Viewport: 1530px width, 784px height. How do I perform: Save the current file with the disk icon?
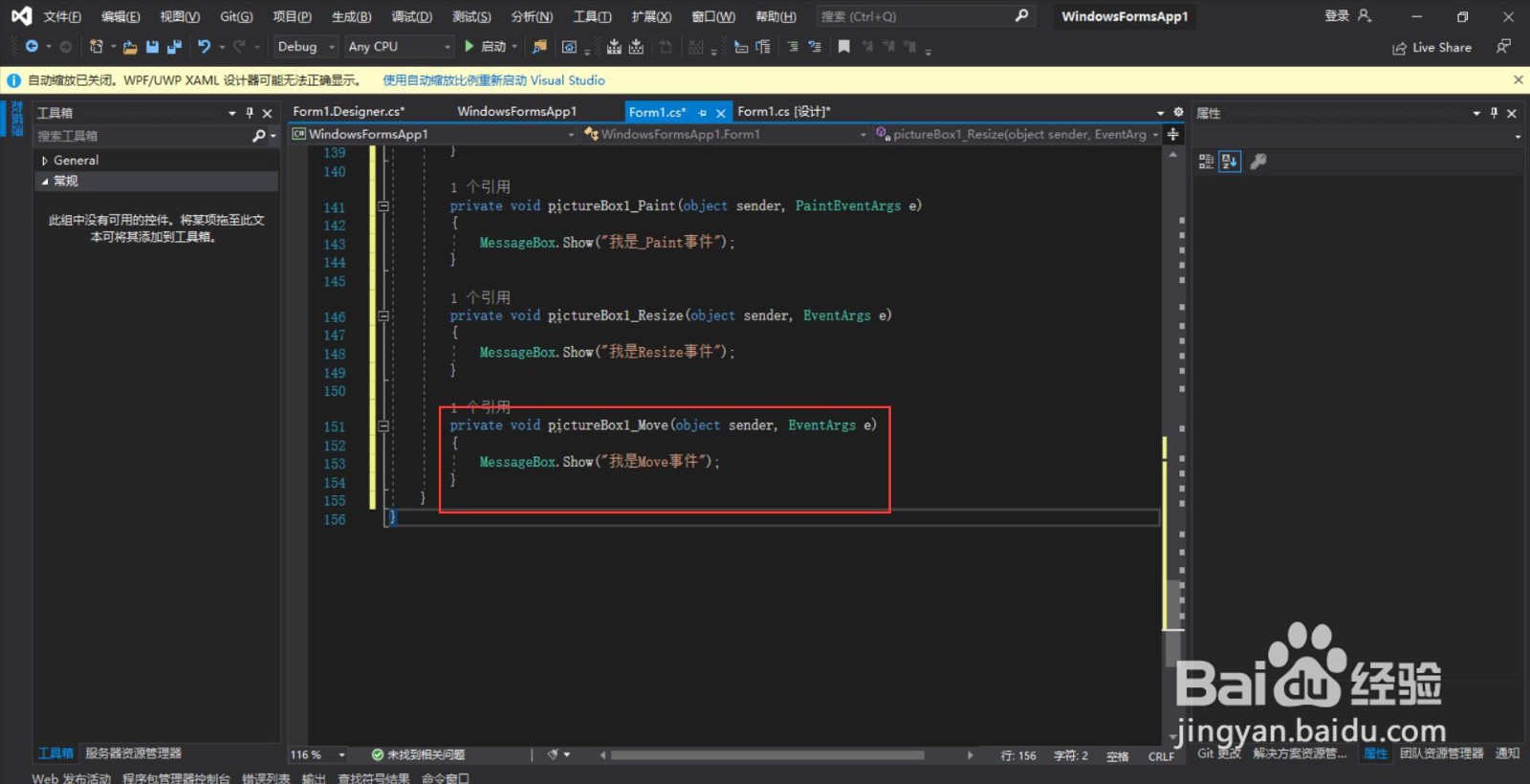coord(152,46)
